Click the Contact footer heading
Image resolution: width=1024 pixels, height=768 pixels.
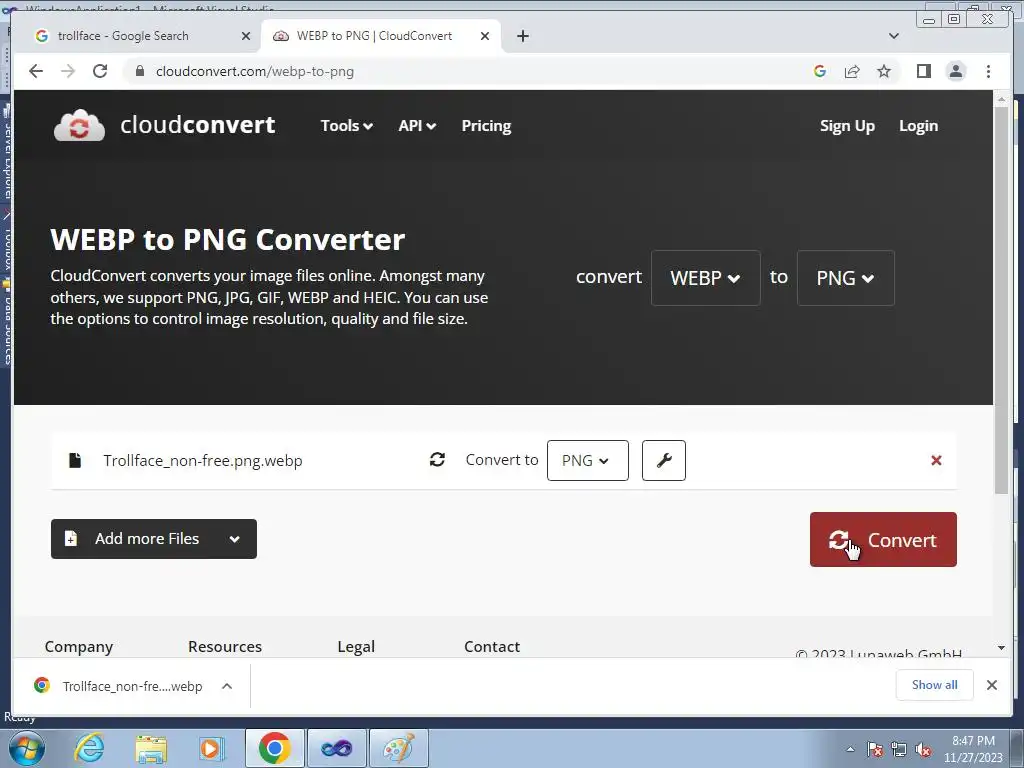pyautogui.click(x=492, y=647)
